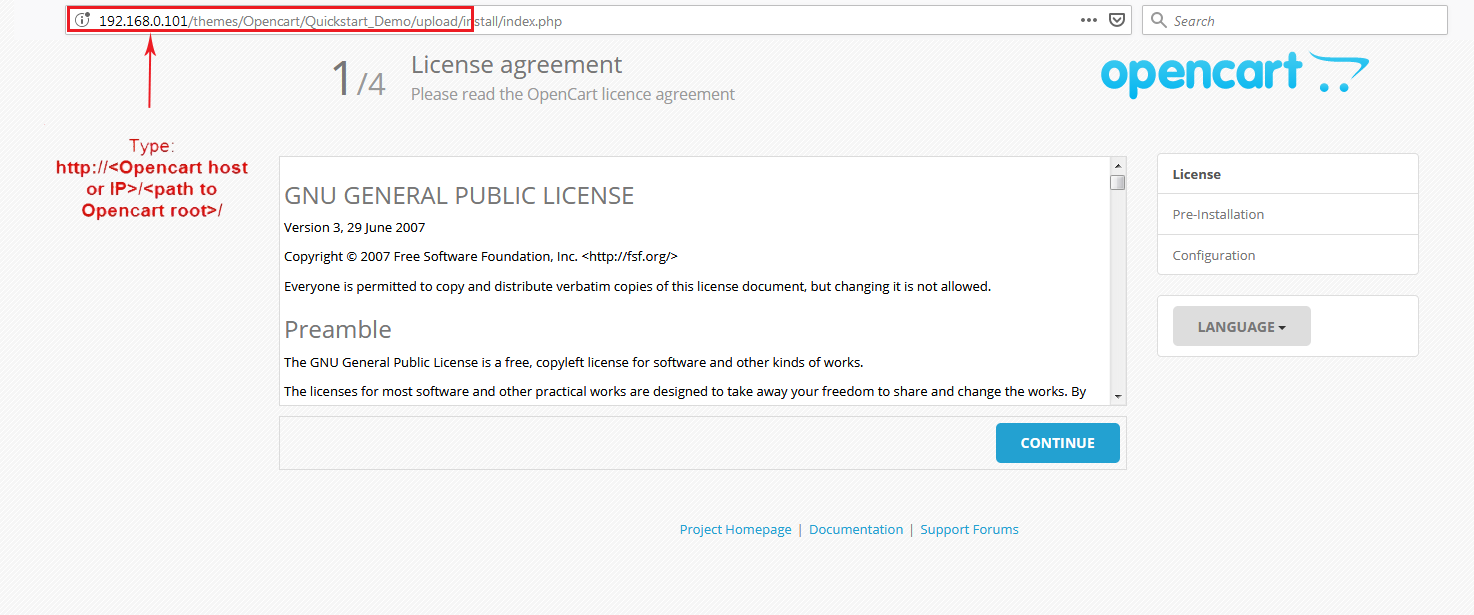Open the page actions three-dots menu

pyautogui.click(x=1089, y=20)
